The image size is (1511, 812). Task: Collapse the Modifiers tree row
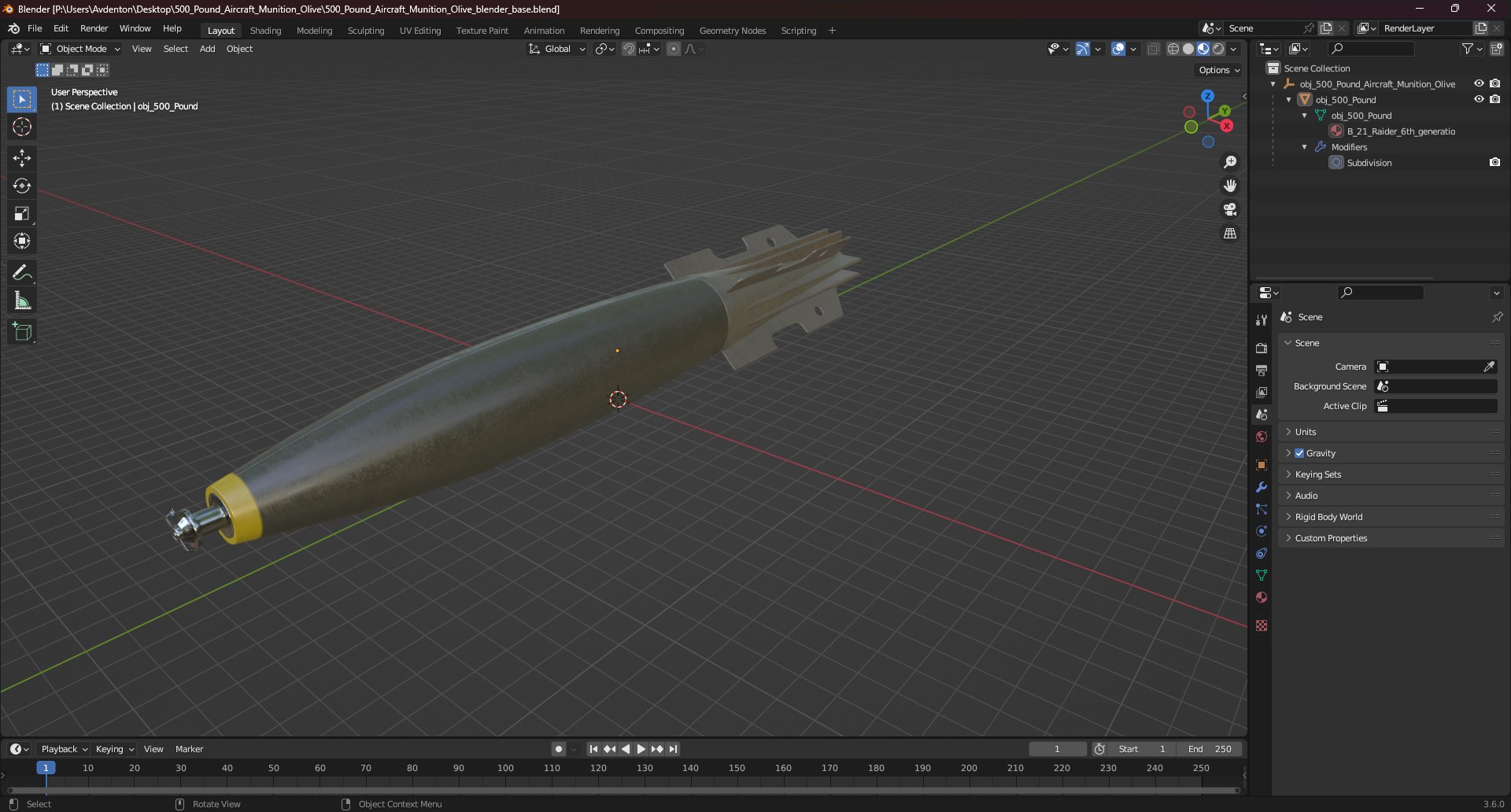(x=1304, y=147)
